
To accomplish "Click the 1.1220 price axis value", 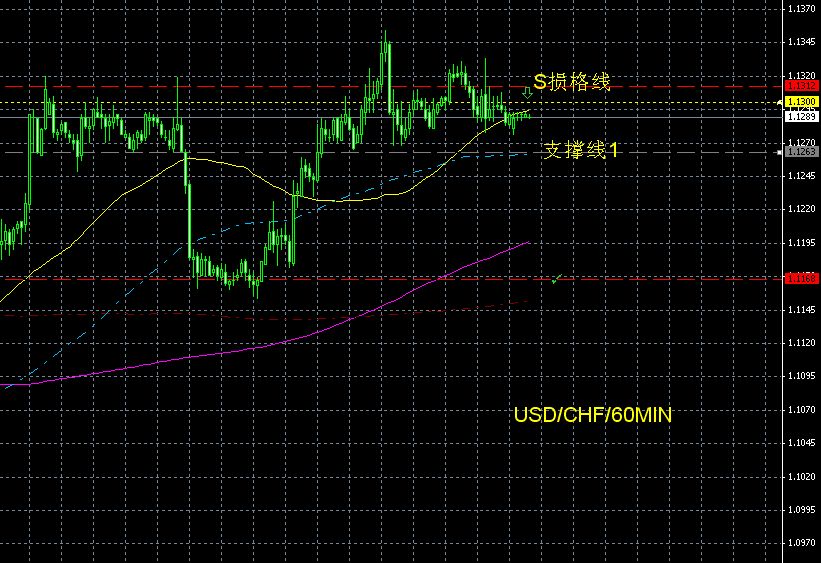I will point(802,209).
